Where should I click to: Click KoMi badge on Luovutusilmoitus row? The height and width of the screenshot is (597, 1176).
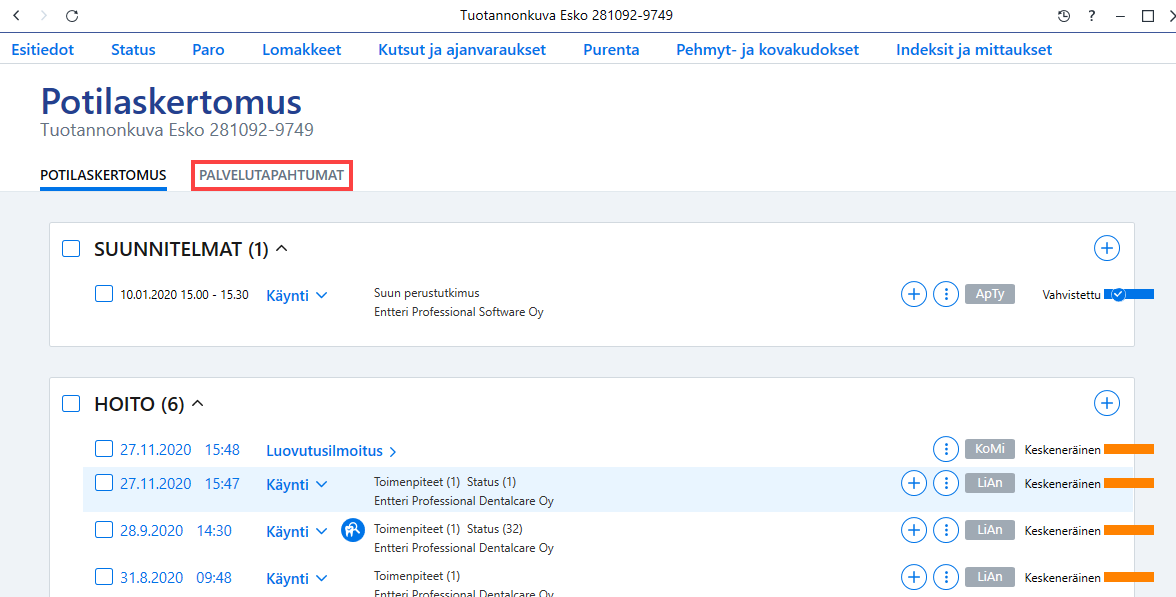tap(990, 448)
